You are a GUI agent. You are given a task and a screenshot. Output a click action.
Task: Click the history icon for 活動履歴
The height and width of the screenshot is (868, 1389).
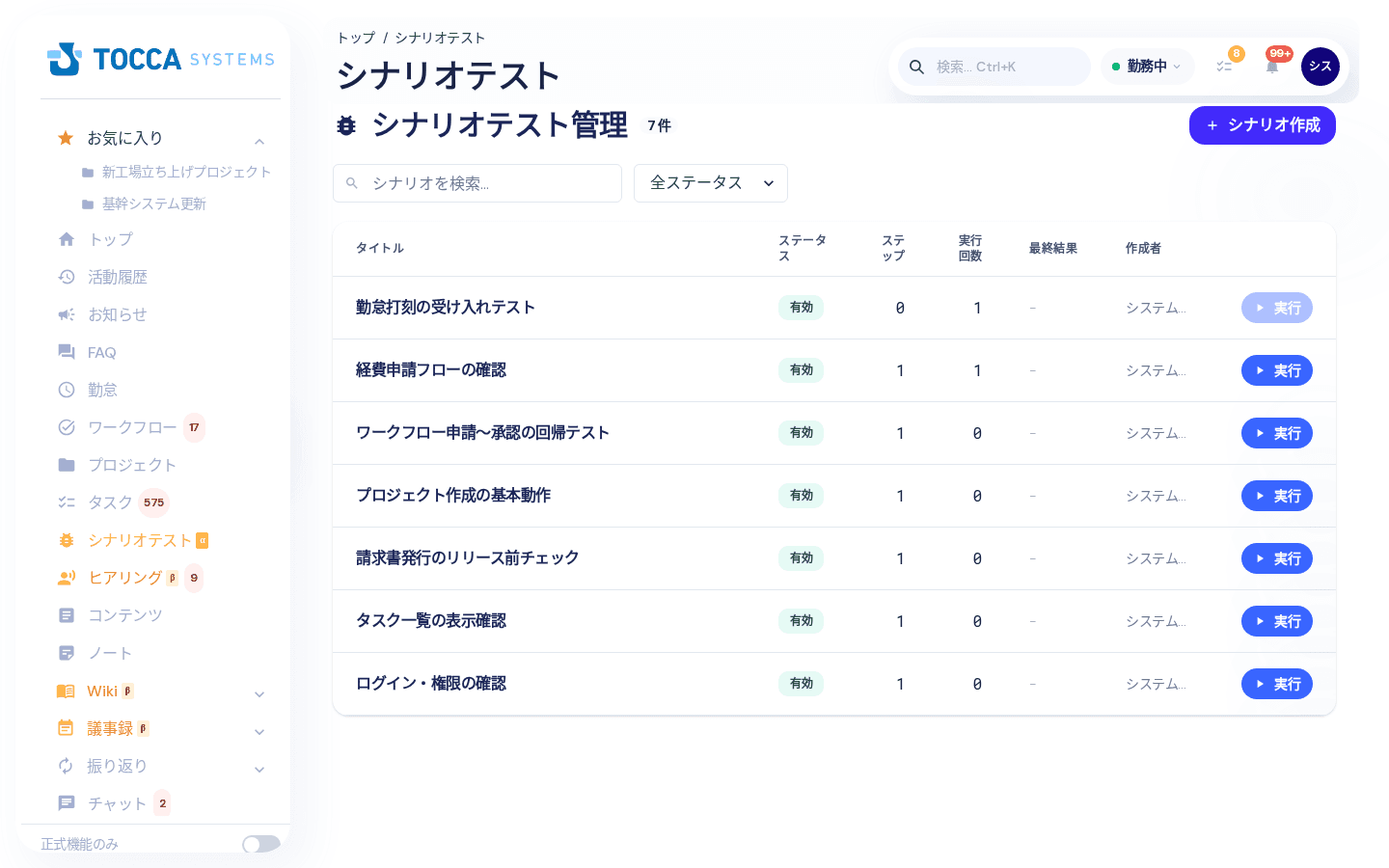click(x=67, y=277)
